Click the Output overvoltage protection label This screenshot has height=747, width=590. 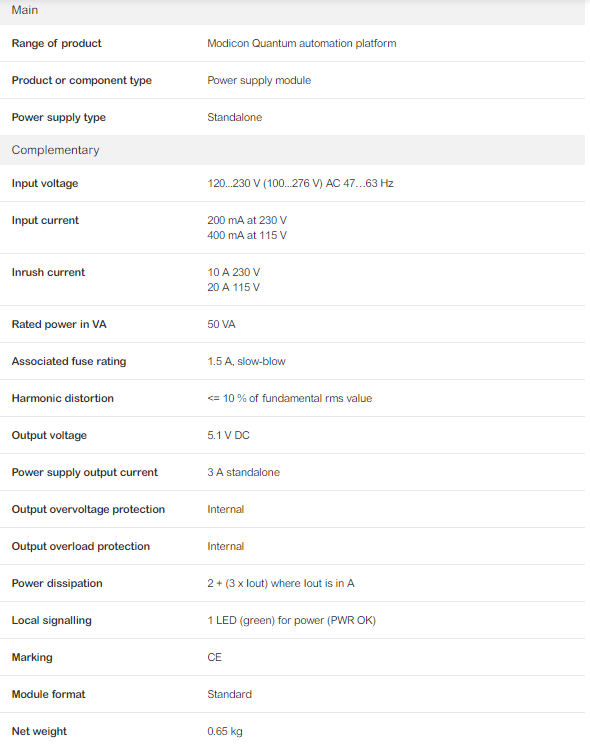[88, 509]
